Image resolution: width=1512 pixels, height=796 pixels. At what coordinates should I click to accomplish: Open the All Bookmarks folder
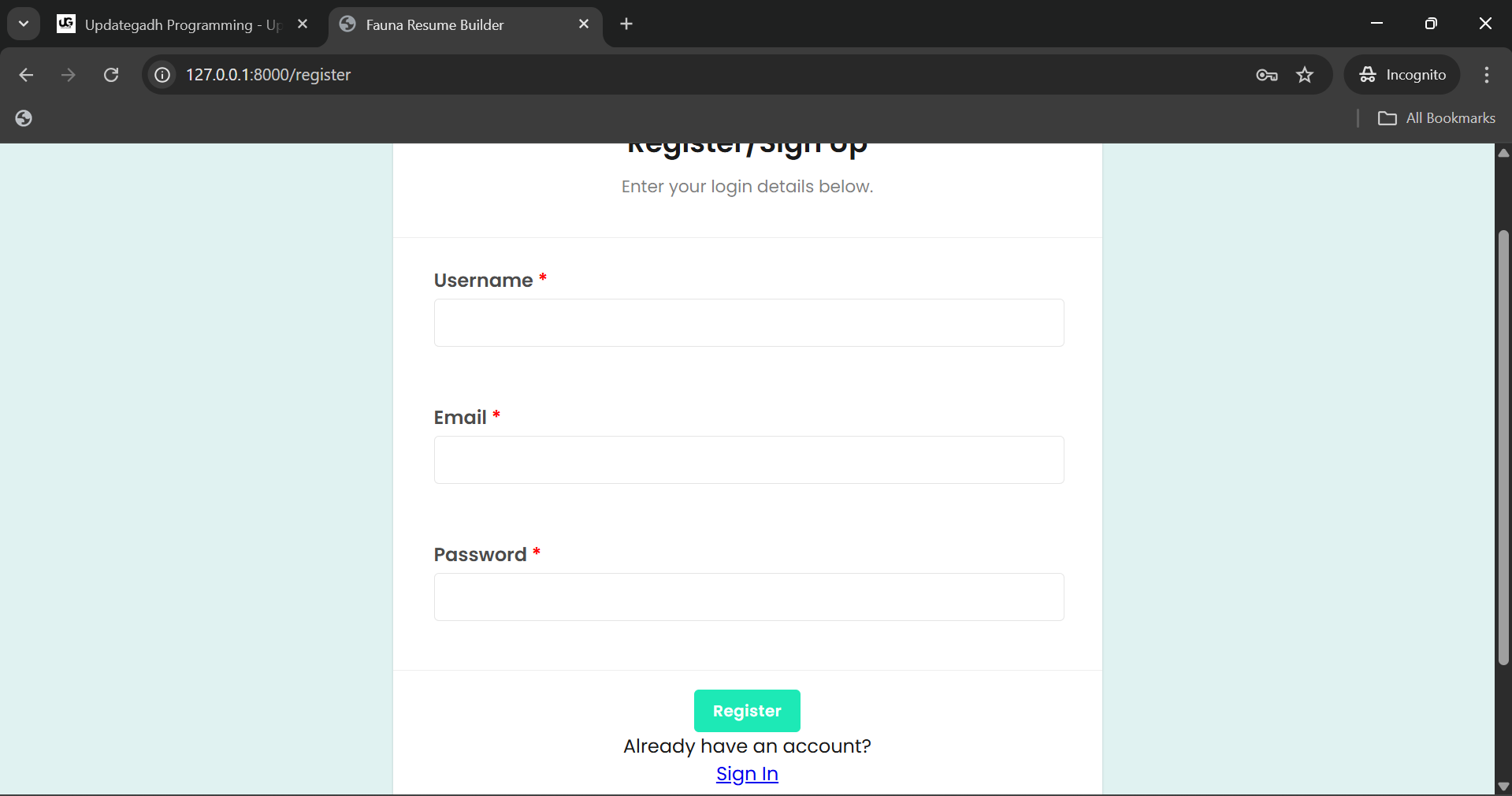[x=1436, y=118]
